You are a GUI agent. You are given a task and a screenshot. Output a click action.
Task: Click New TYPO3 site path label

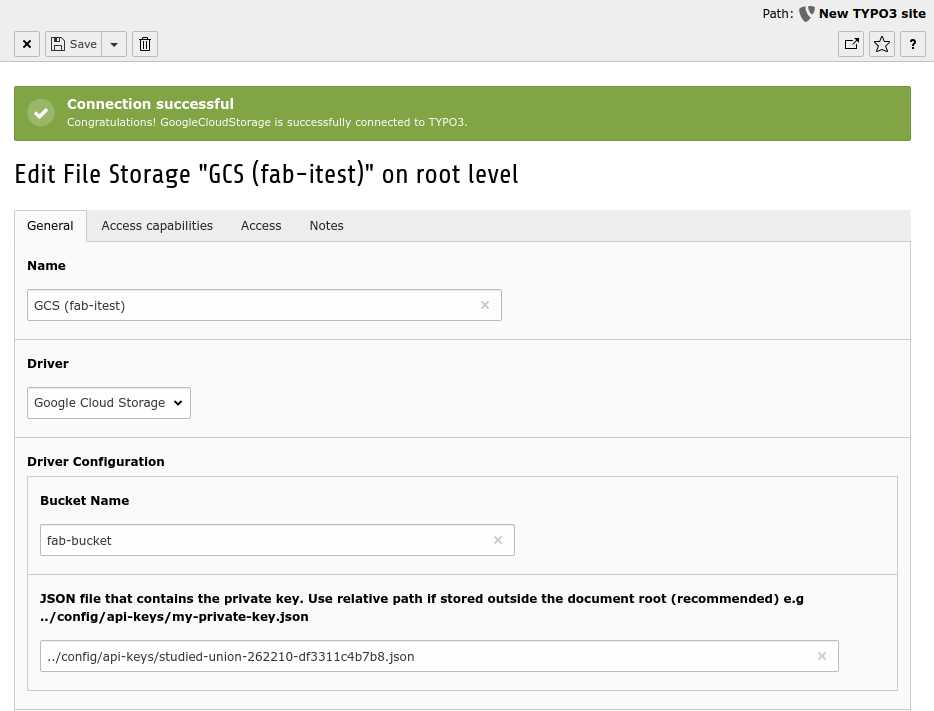872,14
